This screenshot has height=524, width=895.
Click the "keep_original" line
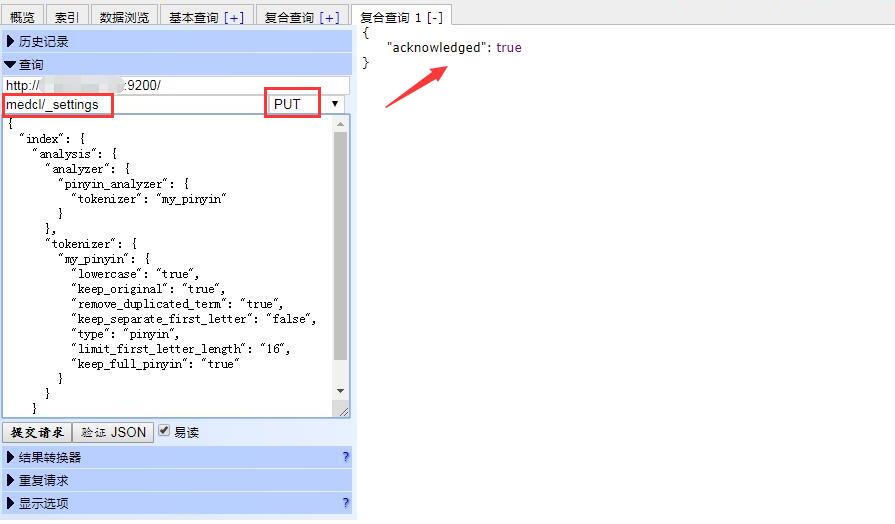coord(148,289)
